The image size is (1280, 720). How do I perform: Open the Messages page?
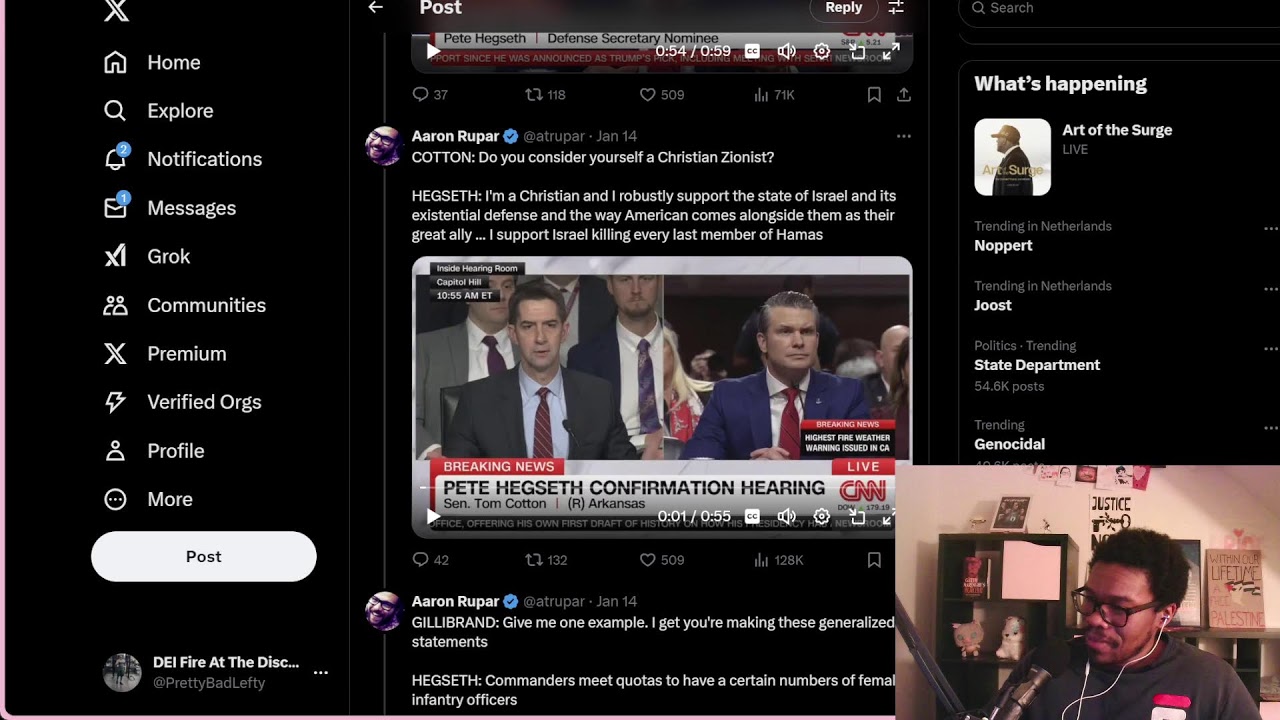191,208
